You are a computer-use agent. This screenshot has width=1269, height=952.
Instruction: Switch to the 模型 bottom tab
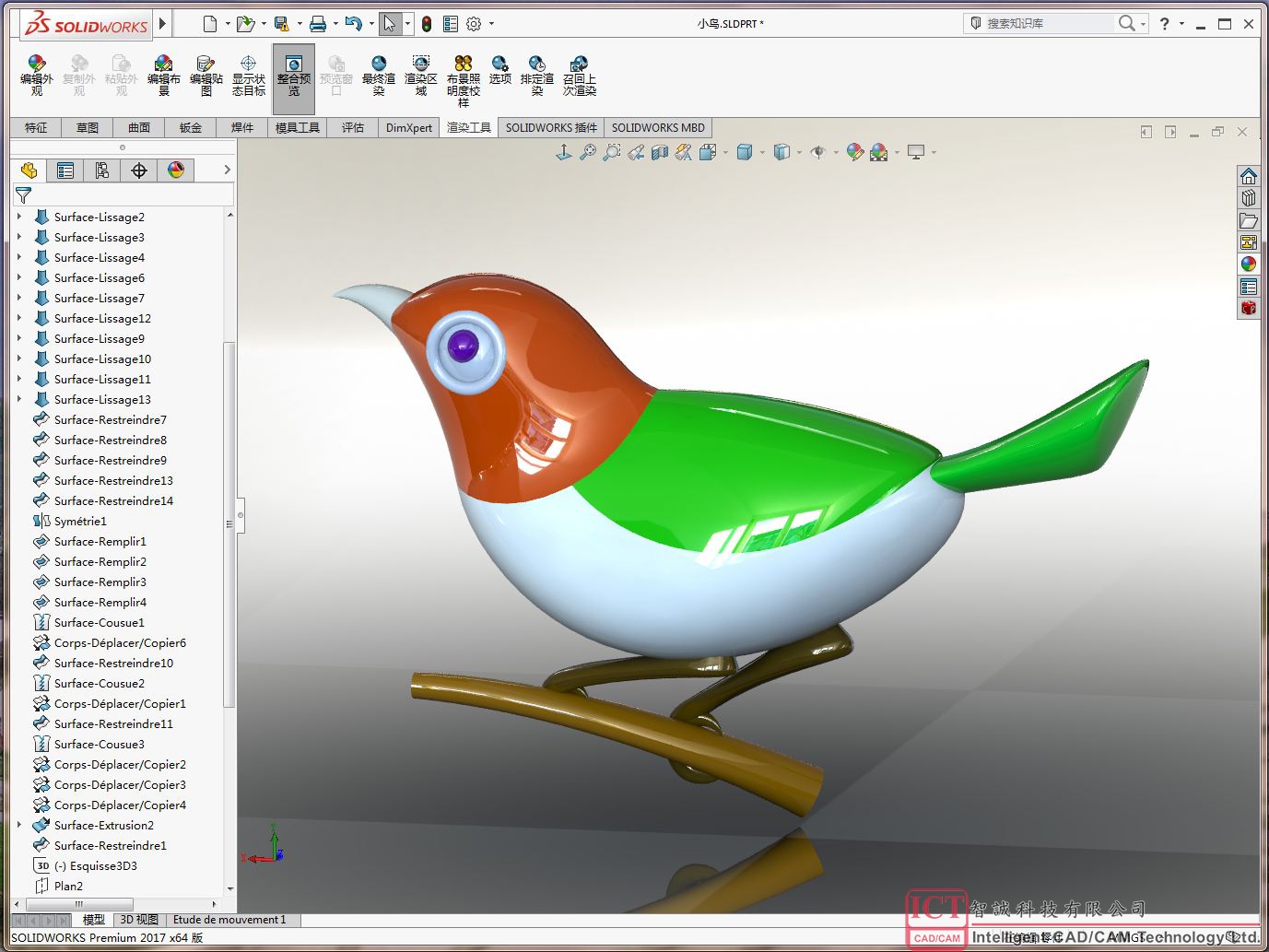tap(93, 920)
